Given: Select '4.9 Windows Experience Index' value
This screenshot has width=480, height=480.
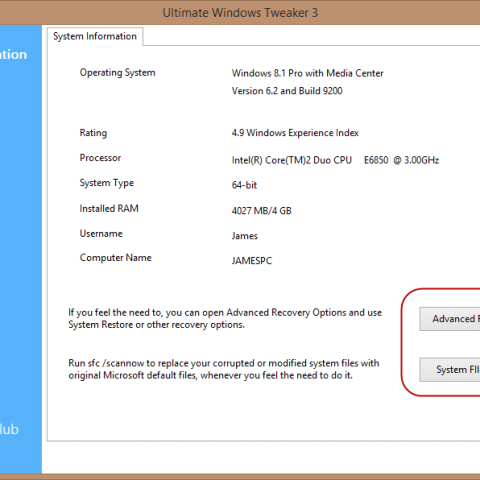Looking at the screenshot, I should pyautogui.click(x=295, y=133).
